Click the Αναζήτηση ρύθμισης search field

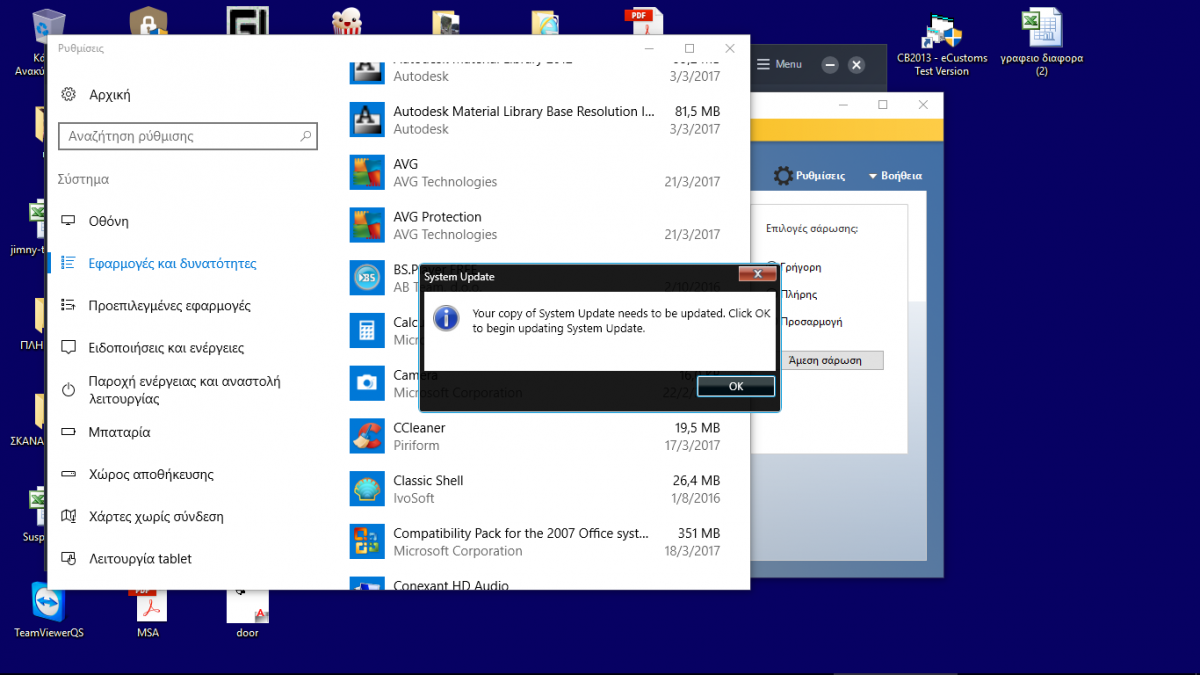[x=178, y=136]
